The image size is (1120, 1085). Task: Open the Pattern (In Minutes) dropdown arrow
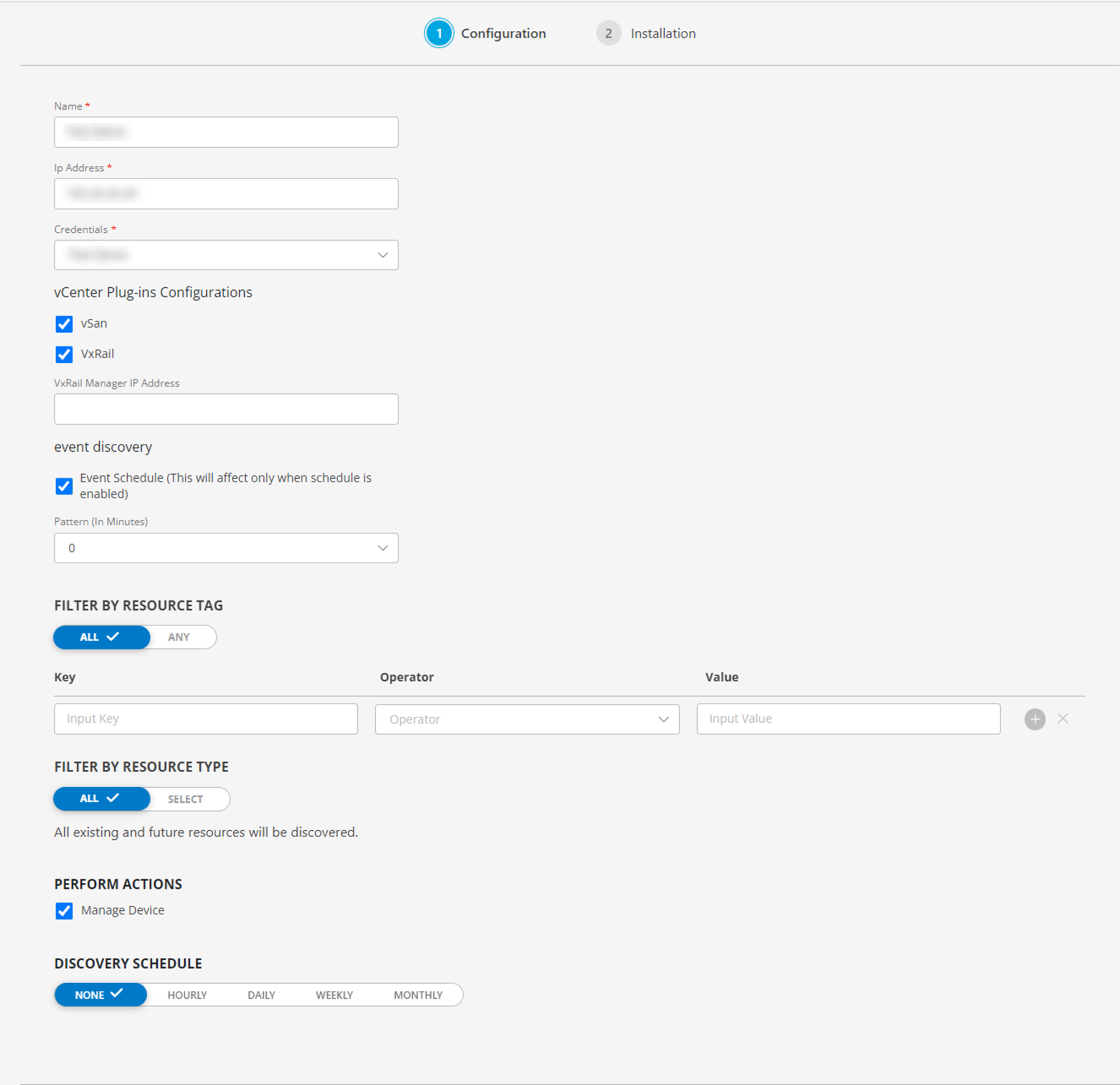click(x=382, y=548)
